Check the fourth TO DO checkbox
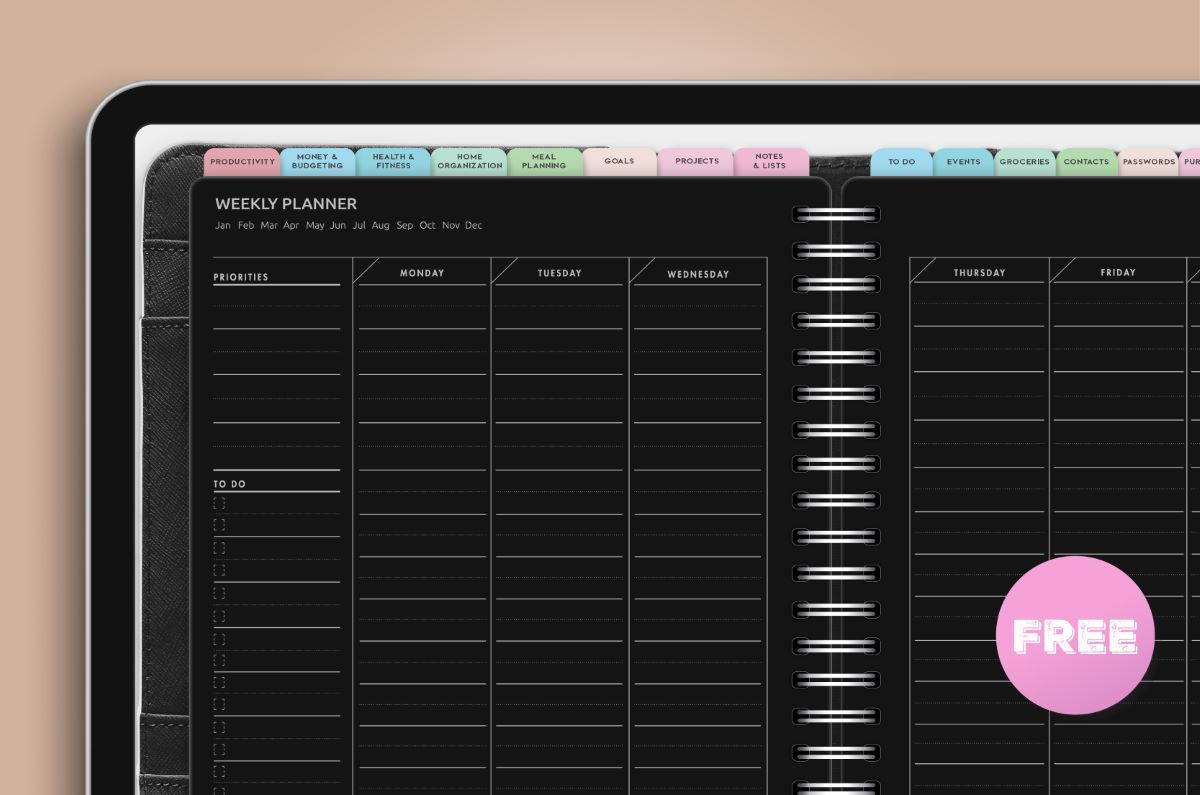1200x795 pixels. click(220, 570)
